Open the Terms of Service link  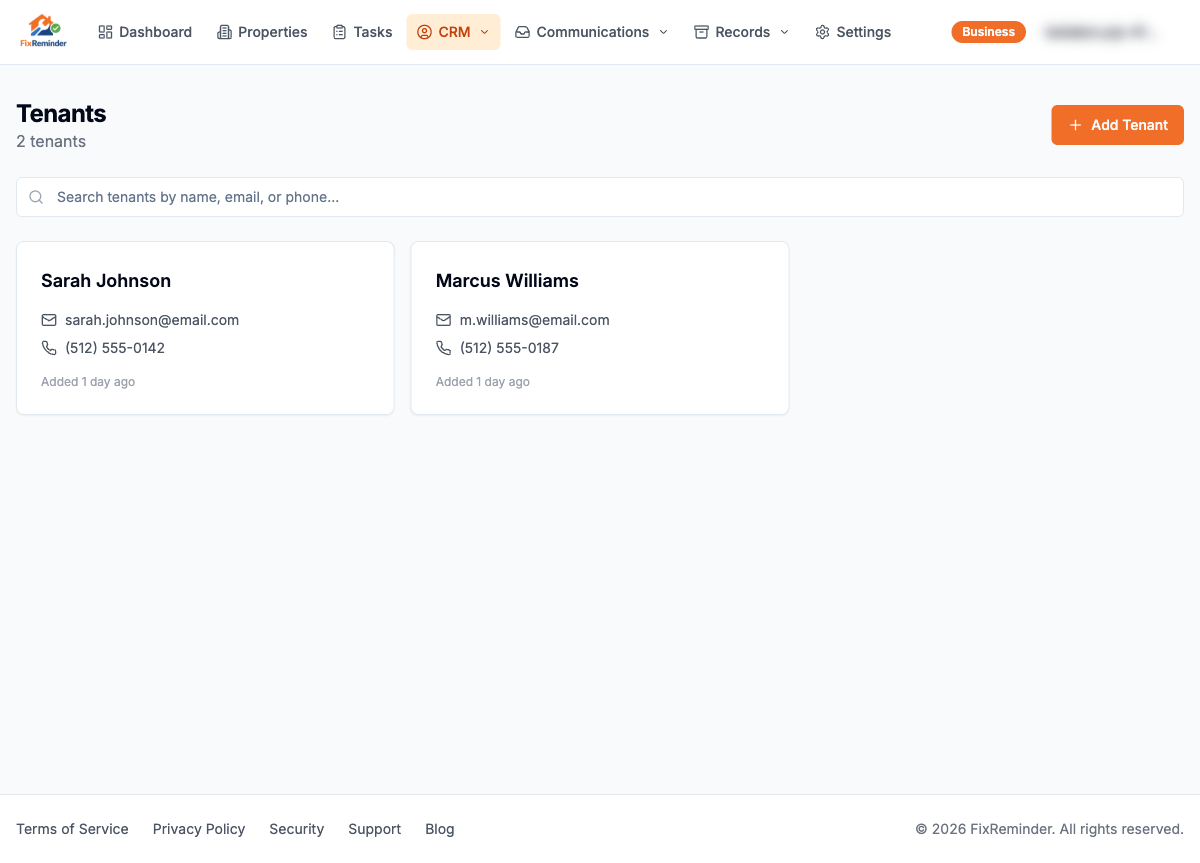tap(72, 829)
